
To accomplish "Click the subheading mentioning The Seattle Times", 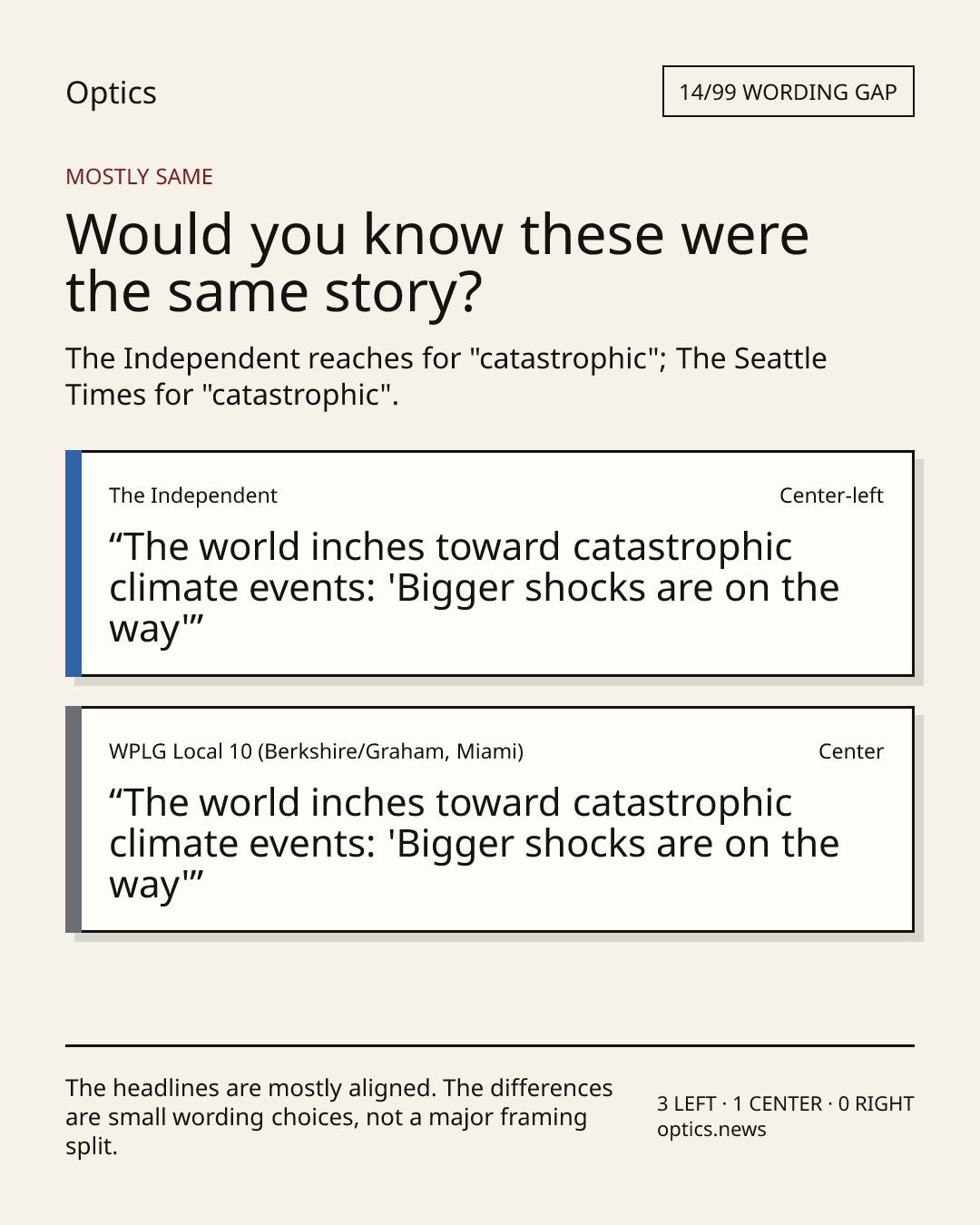I will [x=446, y=377].
